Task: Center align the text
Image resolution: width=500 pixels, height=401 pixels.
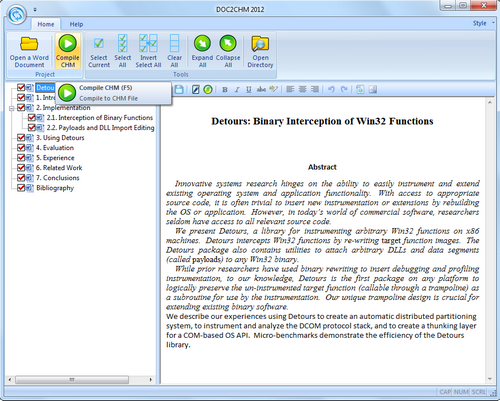Action: point(303,89)
